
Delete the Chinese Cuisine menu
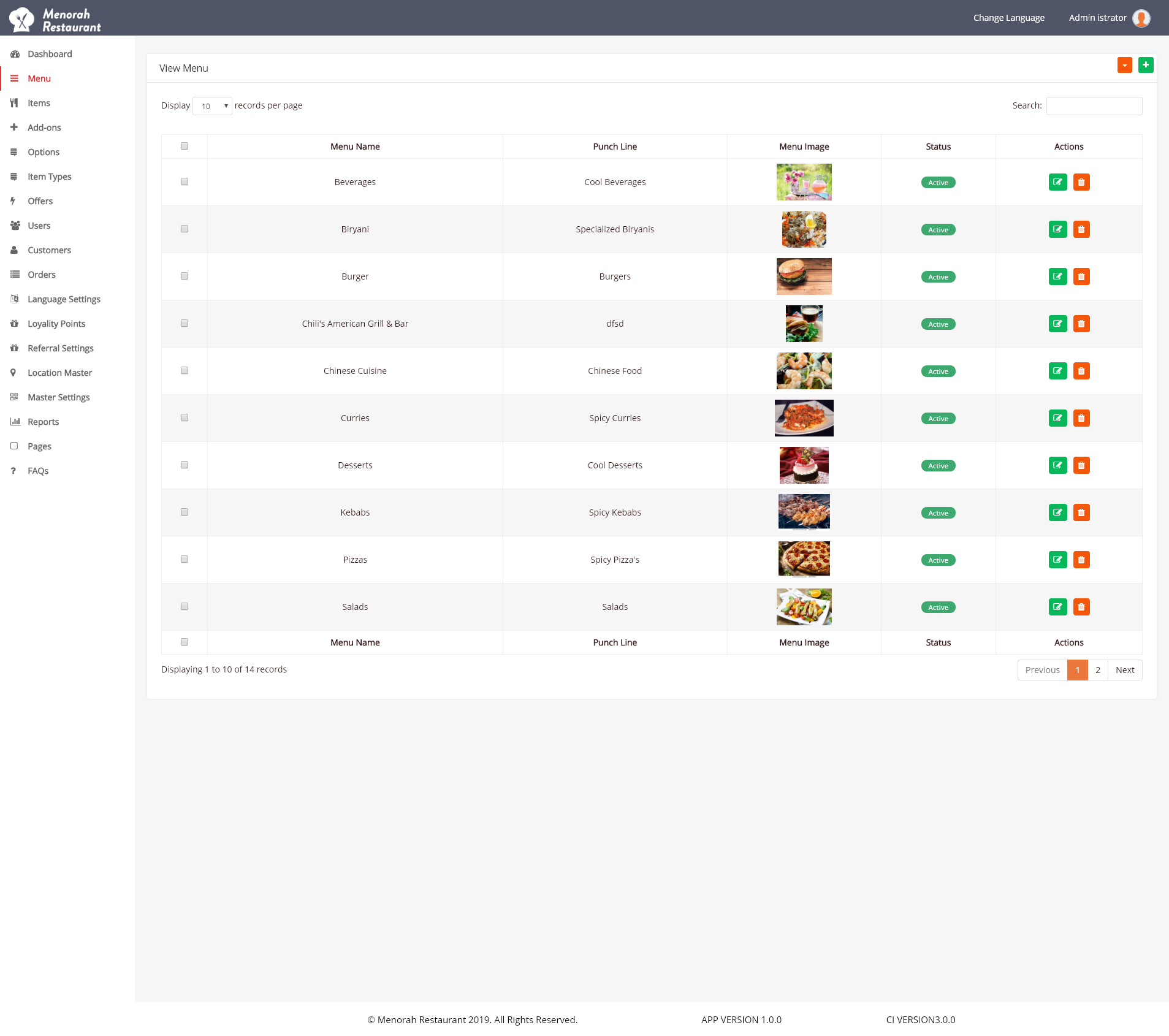(1081, 371)
